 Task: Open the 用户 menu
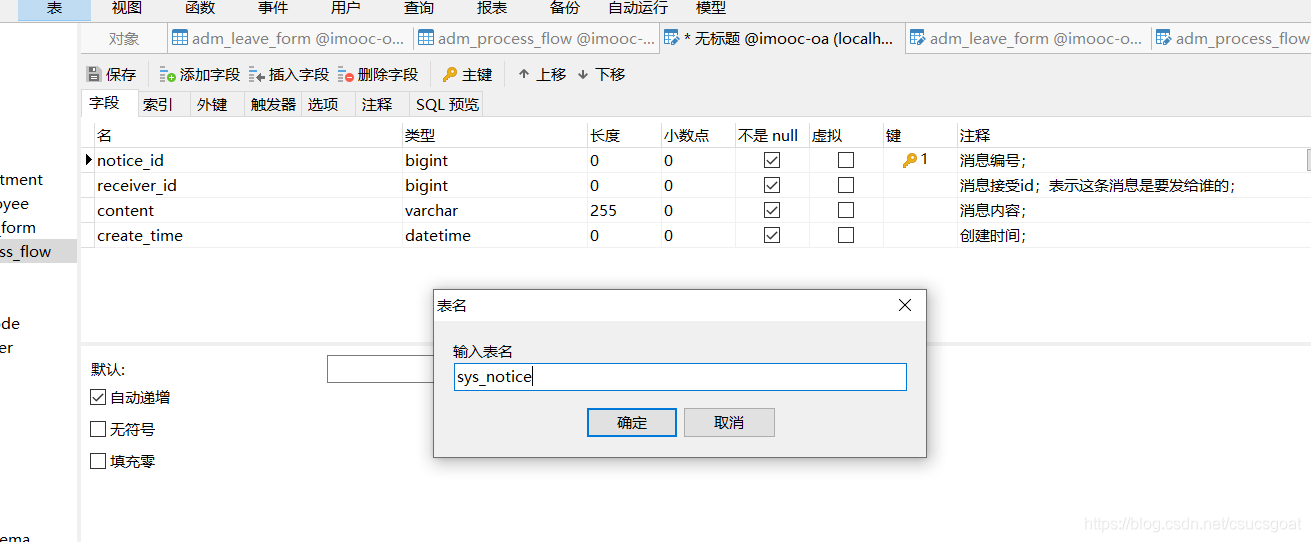[x=346, y=8]
